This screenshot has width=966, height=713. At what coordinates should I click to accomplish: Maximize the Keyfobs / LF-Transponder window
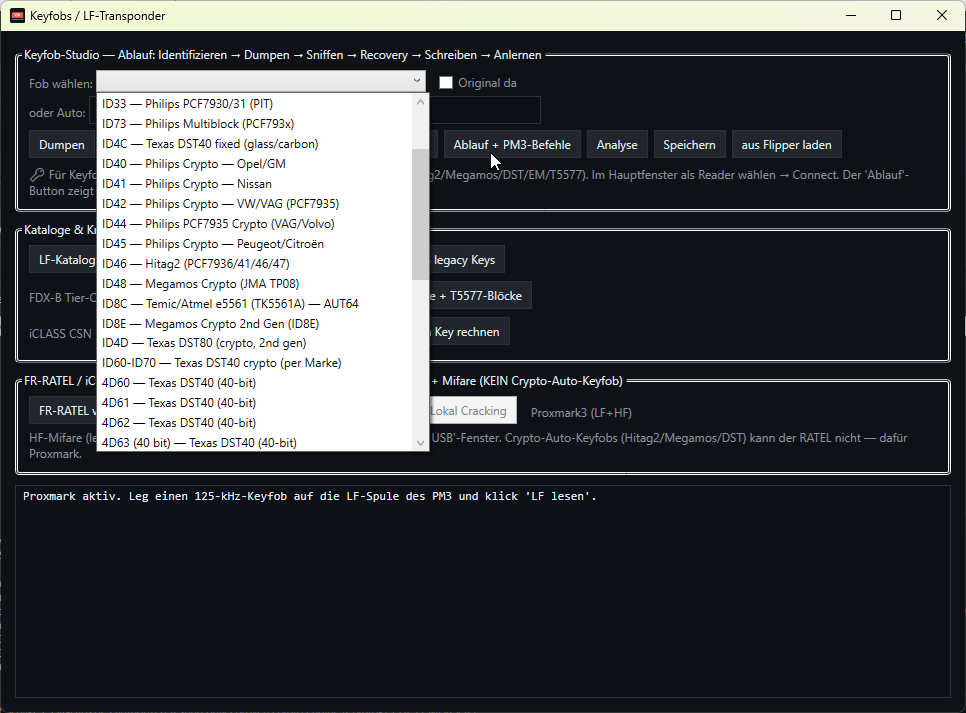click(896, 15)
